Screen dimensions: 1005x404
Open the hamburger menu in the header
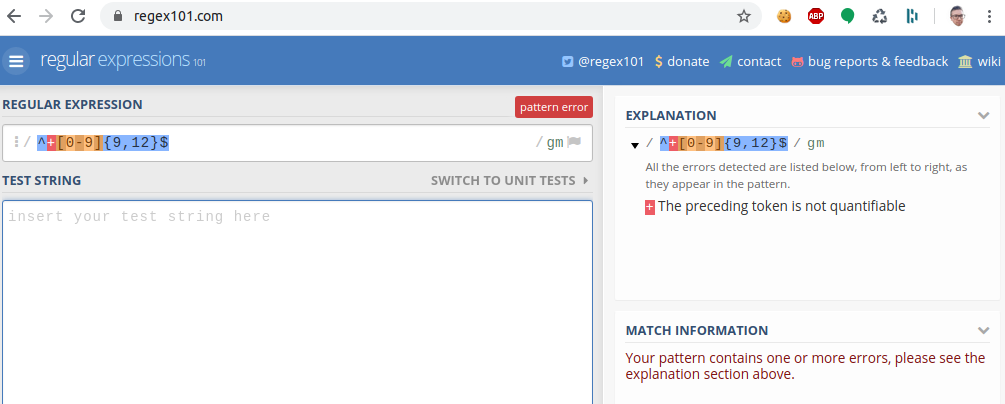pyautogui.click(x=17, y=61)
